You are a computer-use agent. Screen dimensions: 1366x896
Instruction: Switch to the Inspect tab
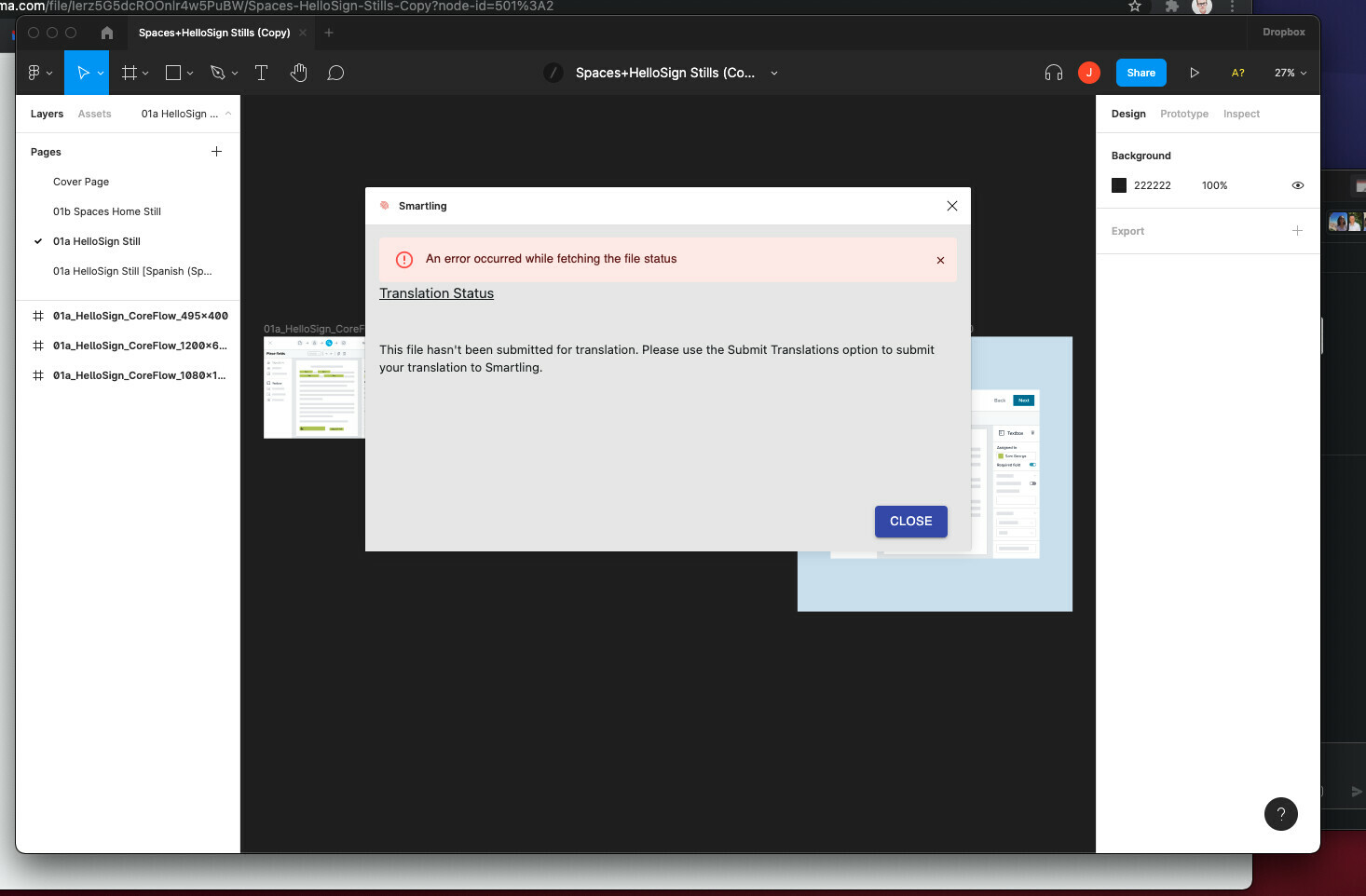click(x=1241, y=114)
